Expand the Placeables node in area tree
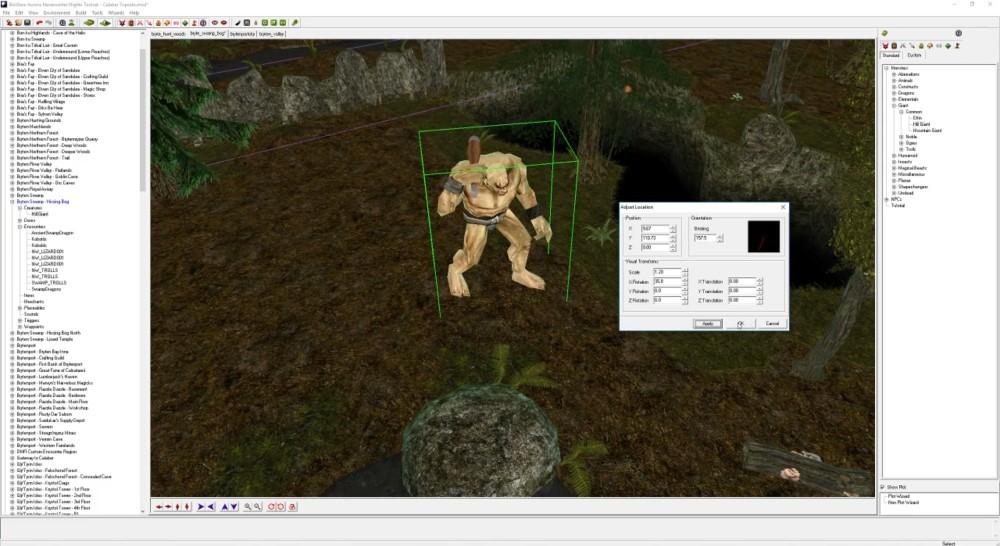Viewport: 1000px width, 546px height. point(20,307)
